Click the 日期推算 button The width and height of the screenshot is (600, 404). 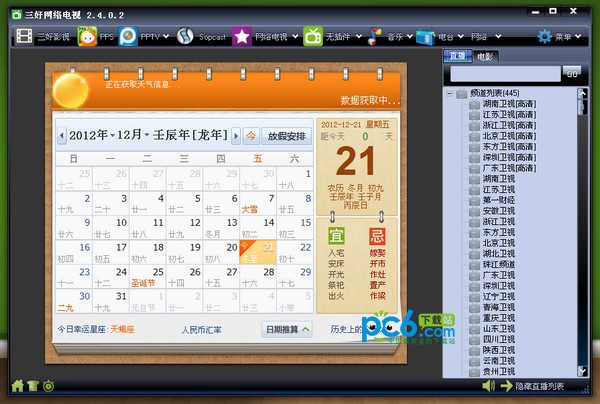point(287,329)
